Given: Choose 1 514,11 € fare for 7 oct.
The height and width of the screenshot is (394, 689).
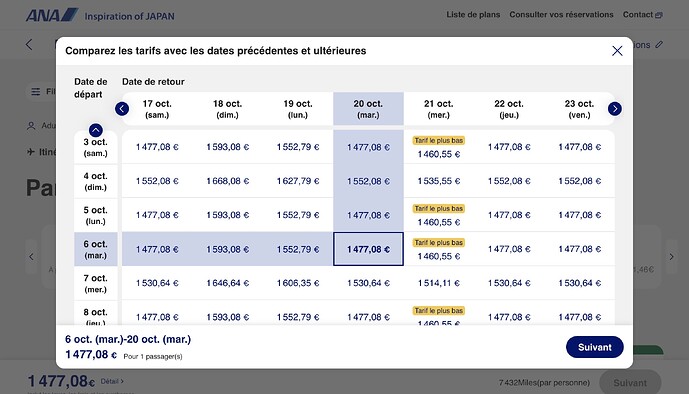Looking at the screenshot, I should tap(439, 283).
